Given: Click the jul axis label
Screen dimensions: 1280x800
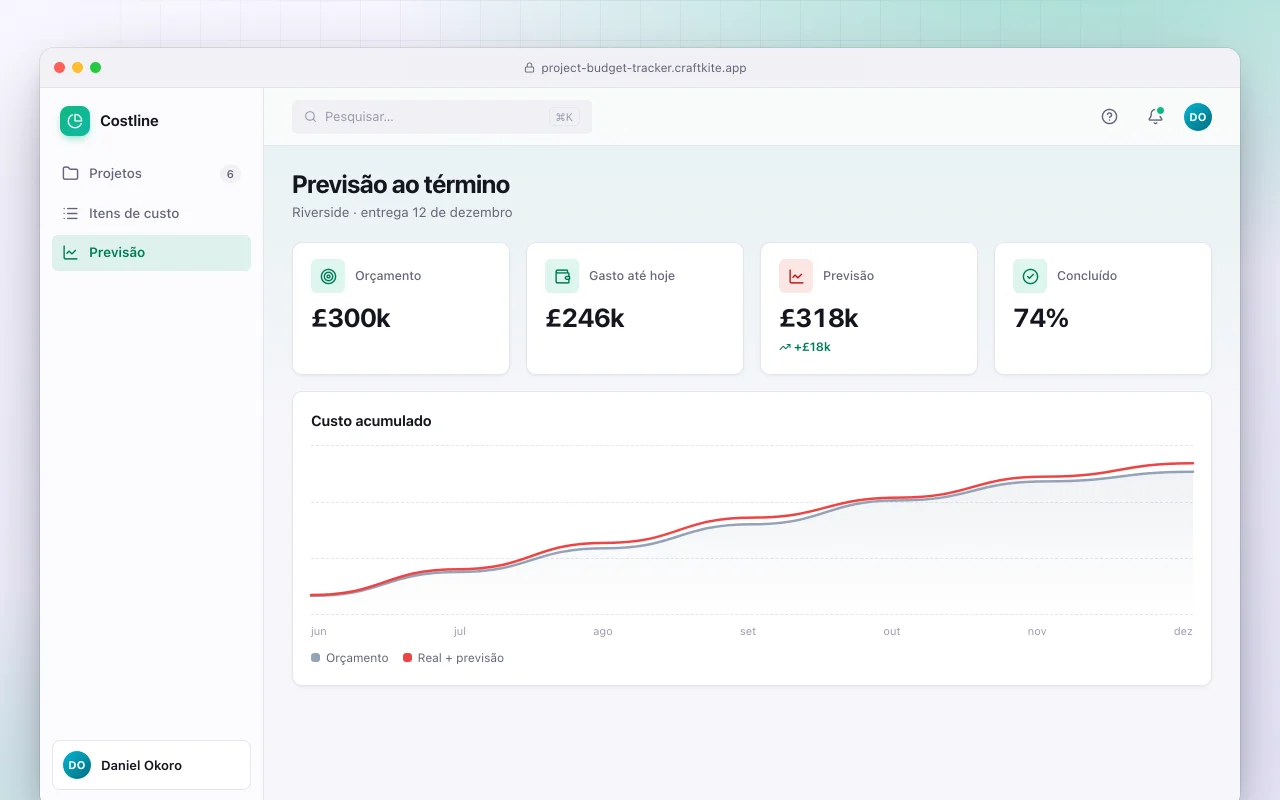Looking at the screenshot, I should [460, 631].
